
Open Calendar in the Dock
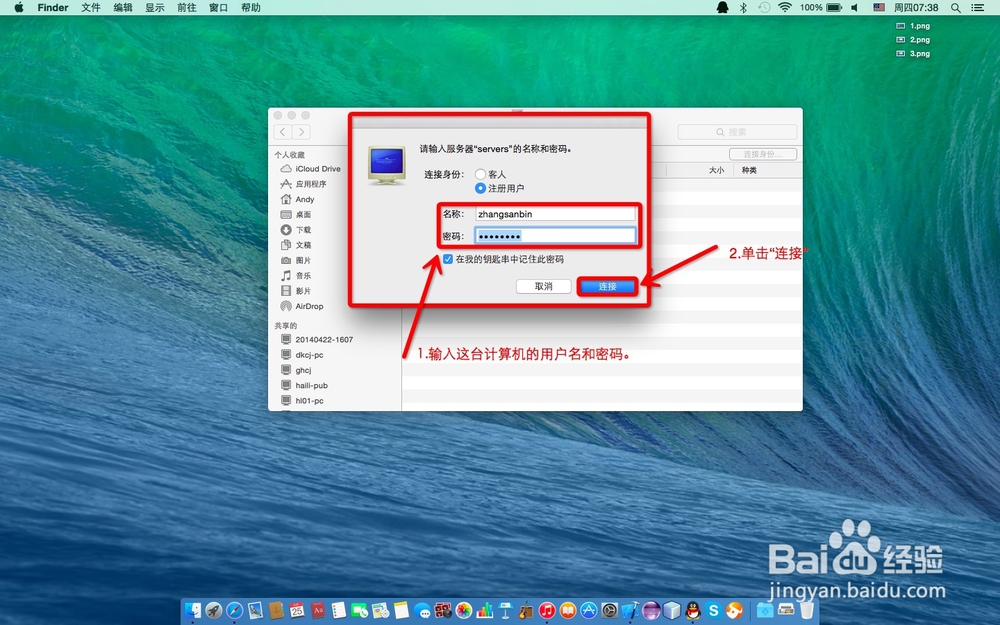297,610
